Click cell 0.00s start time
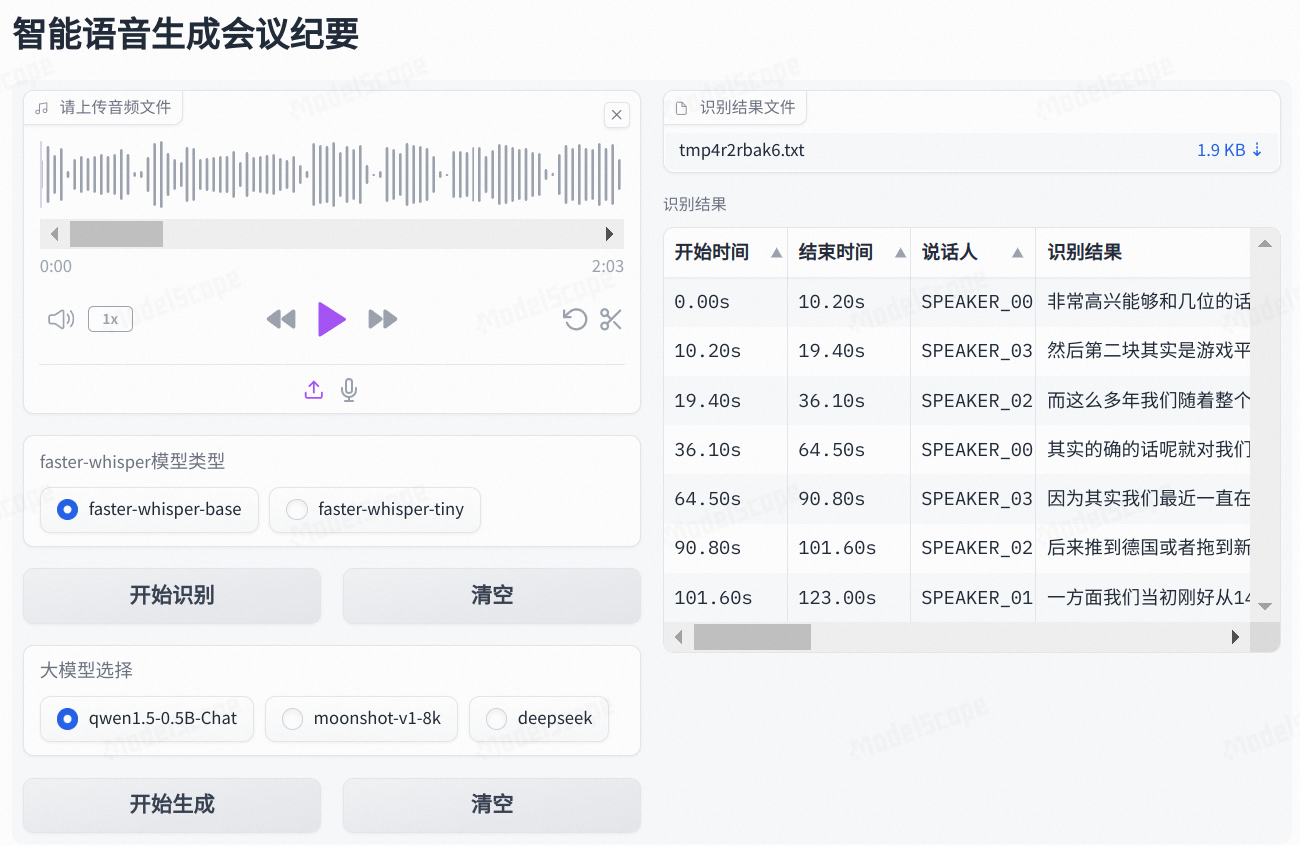1300x846 pixels. coord(726,302)
